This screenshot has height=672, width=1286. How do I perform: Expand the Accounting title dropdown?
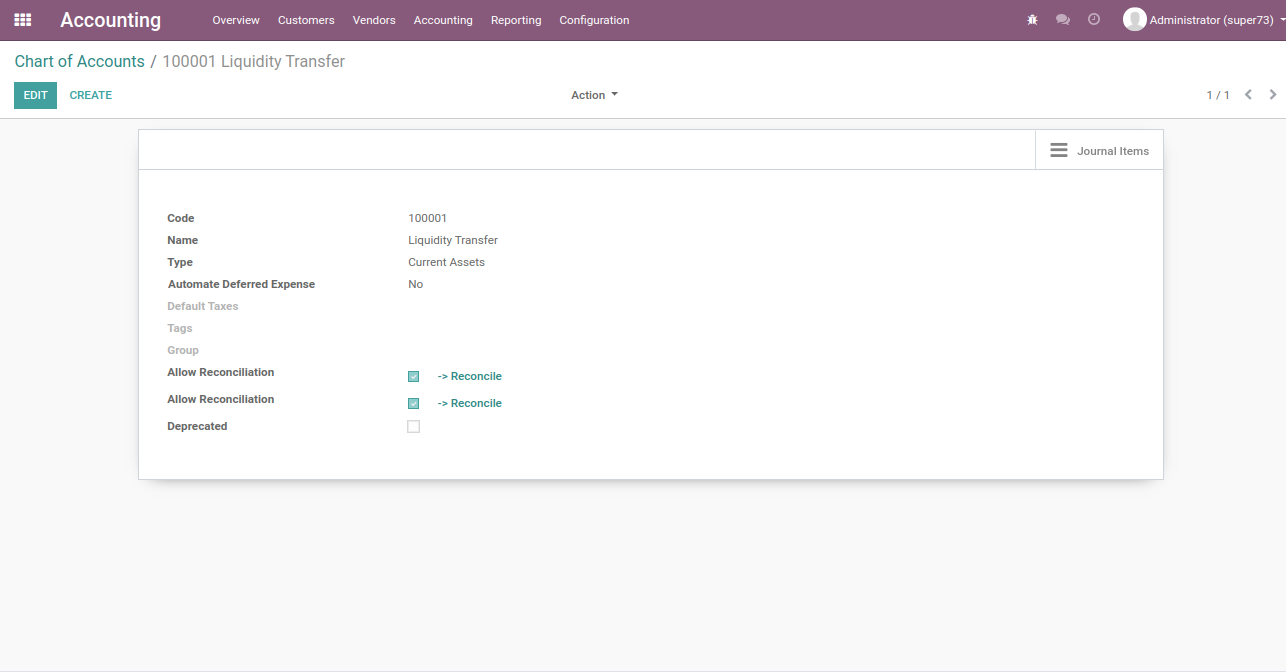click(110, 20)
